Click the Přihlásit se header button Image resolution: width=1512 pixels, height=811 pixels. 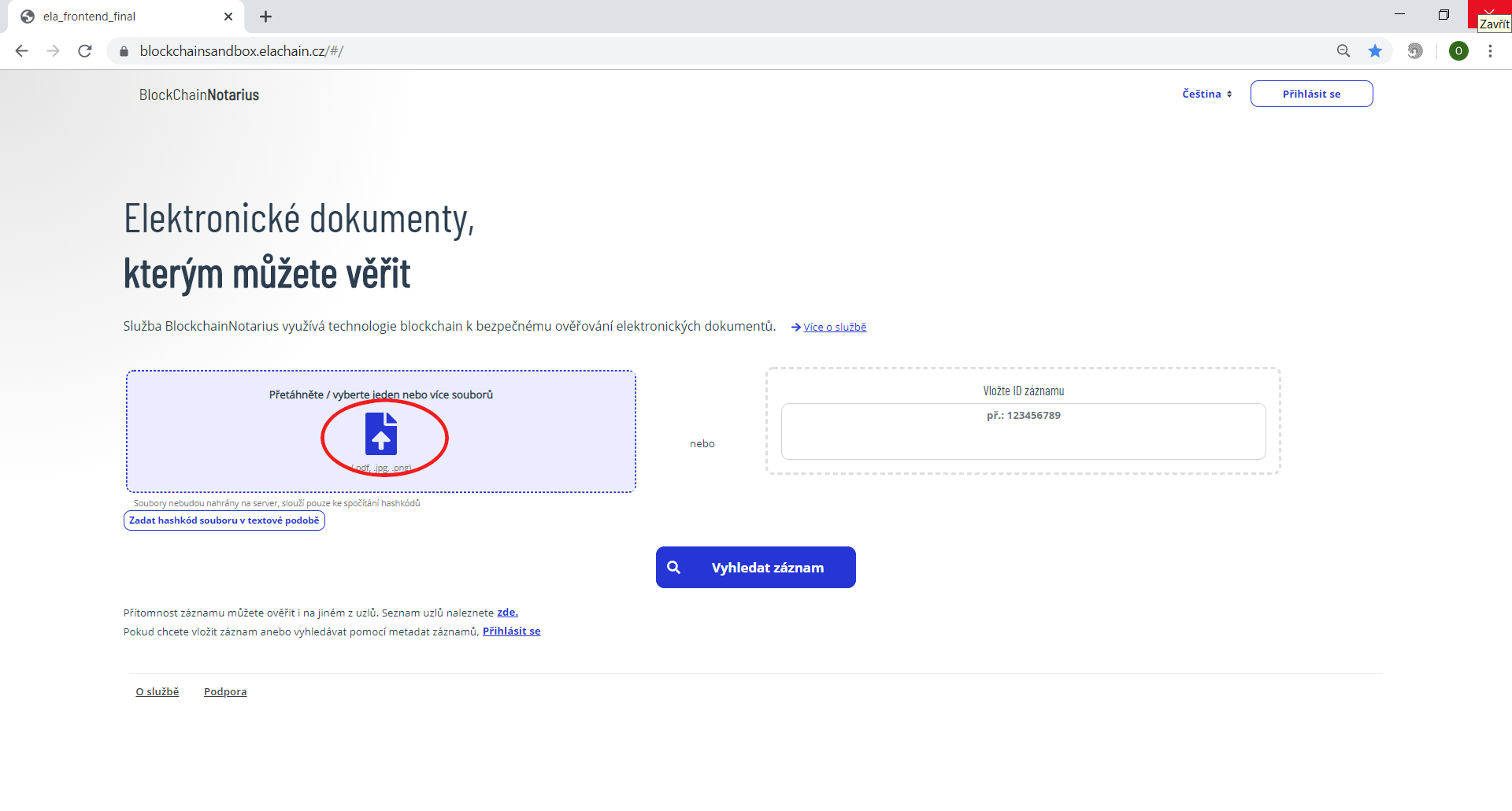(1311, 94)
